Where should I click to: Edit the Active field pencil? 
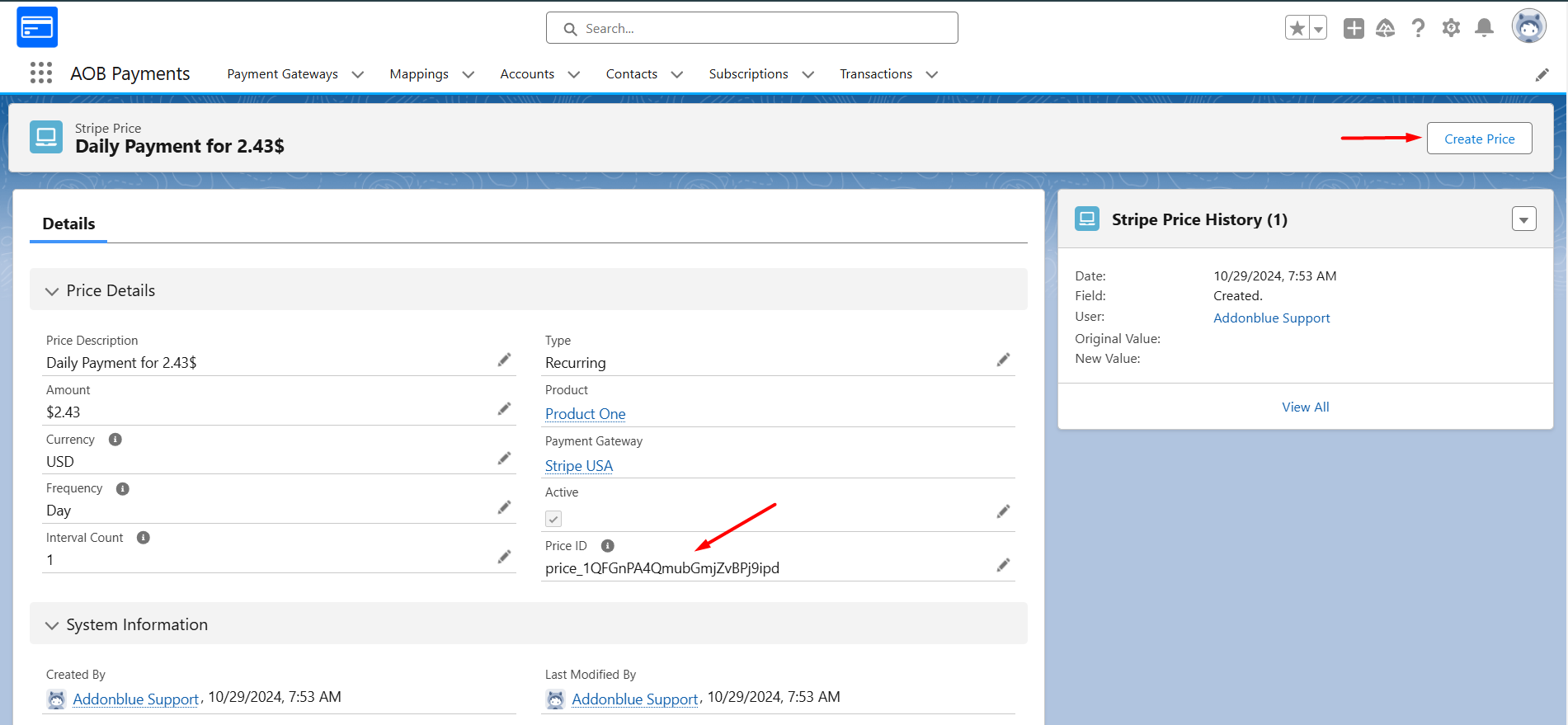[1003, 511]
